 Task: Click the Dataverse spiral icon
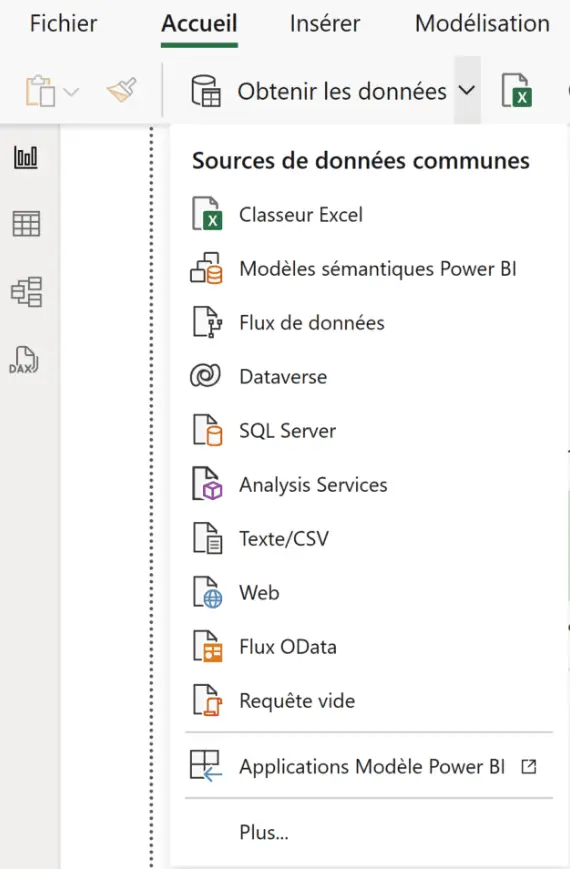pos(205,376)
